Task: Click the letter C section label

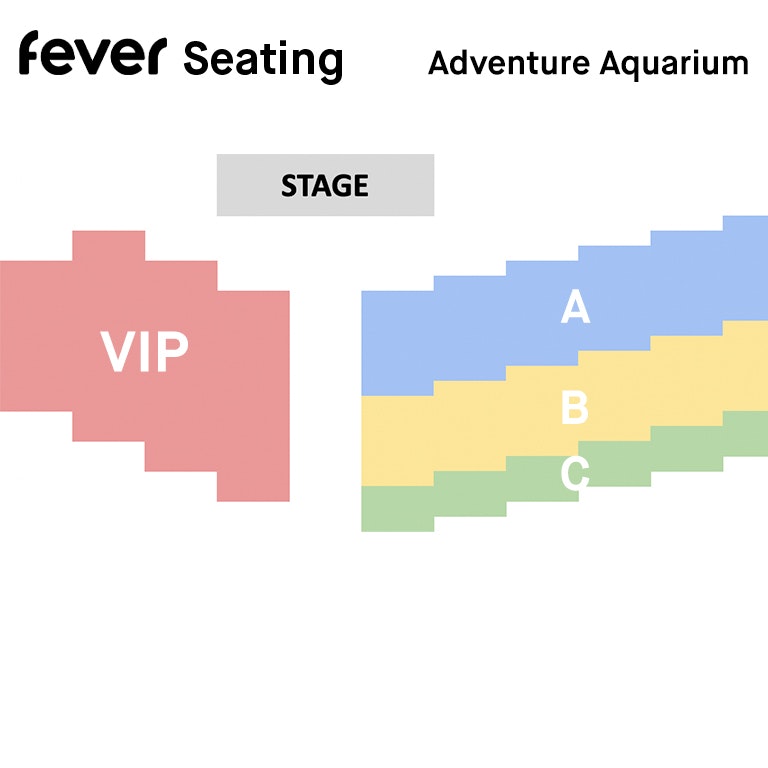Action: pos(574,472)
